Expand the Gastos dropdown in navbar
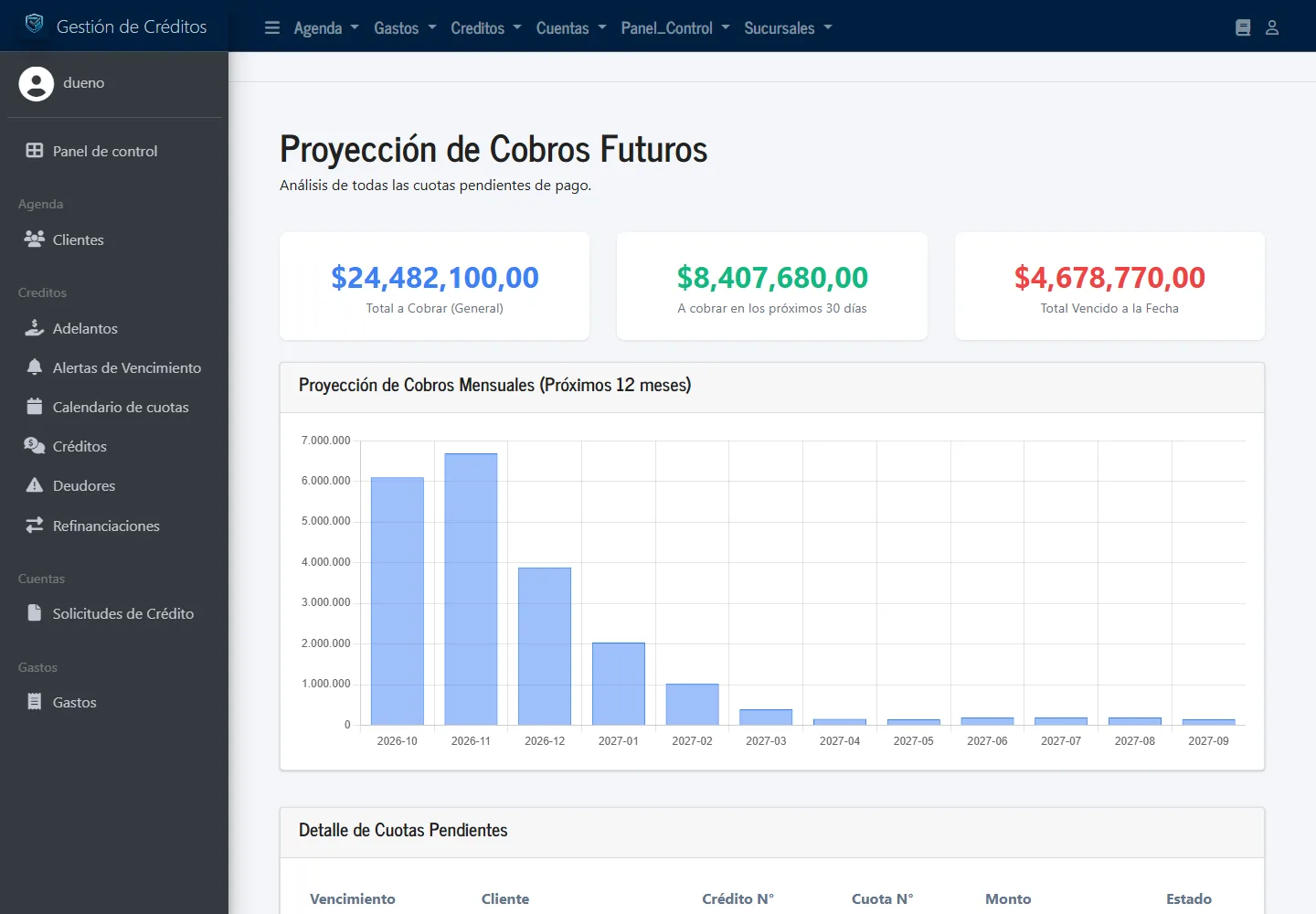This screenshot has height=914, width=1316. 405,28
